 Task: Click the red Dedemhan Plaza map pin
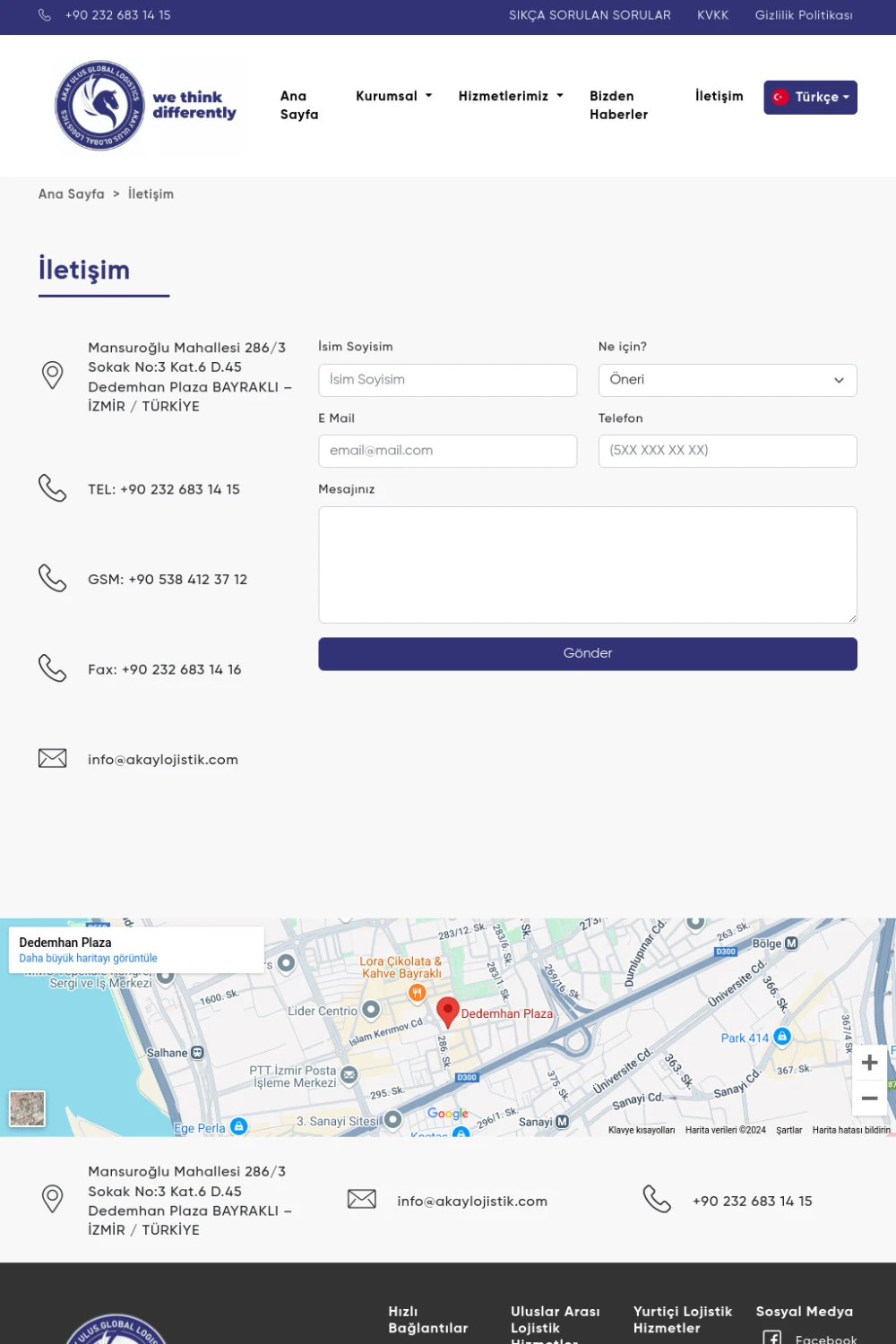(447, 1012)
